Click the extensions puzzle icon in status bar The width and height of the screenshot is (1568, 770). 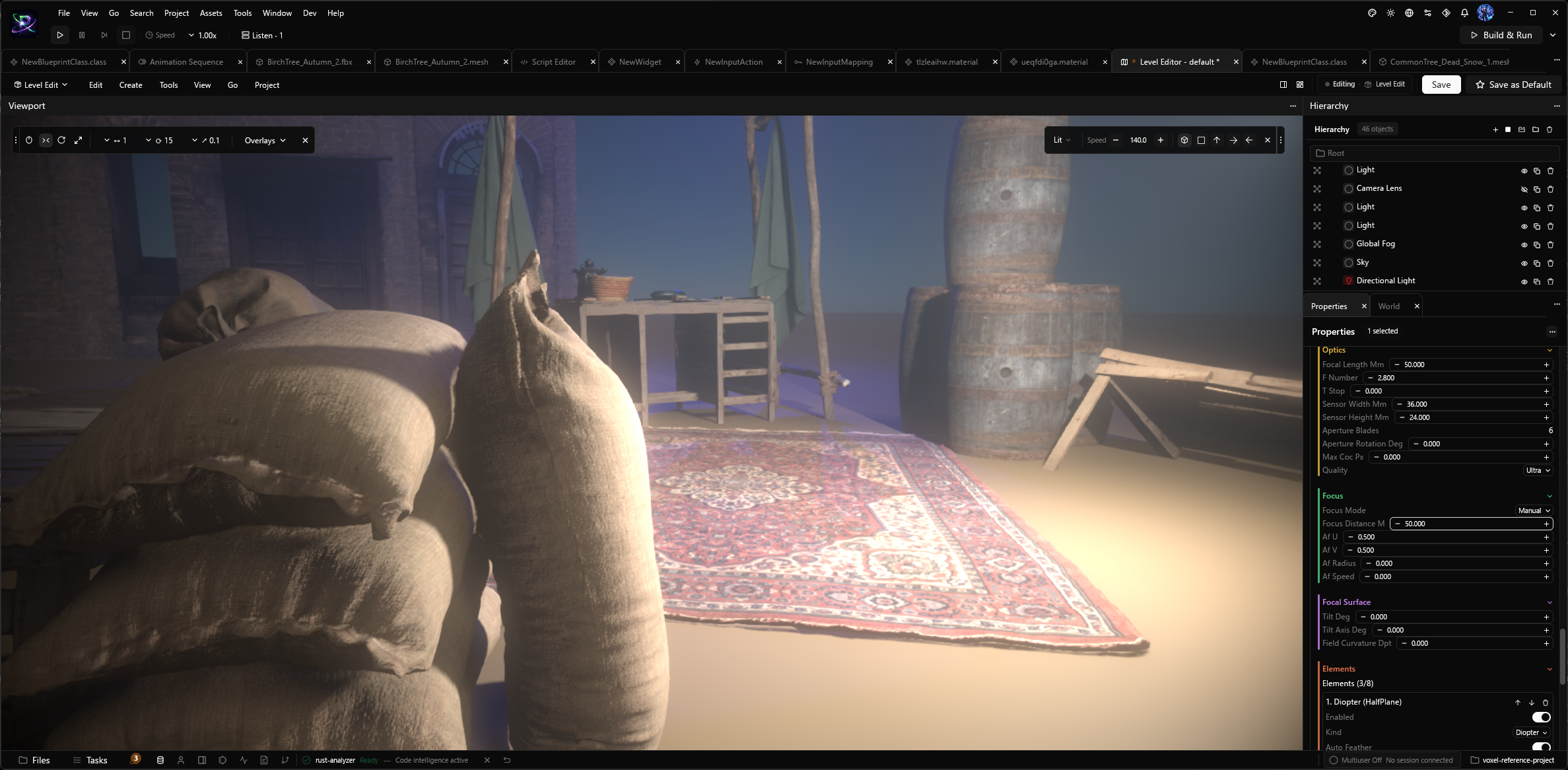click(x=222, y=760)
